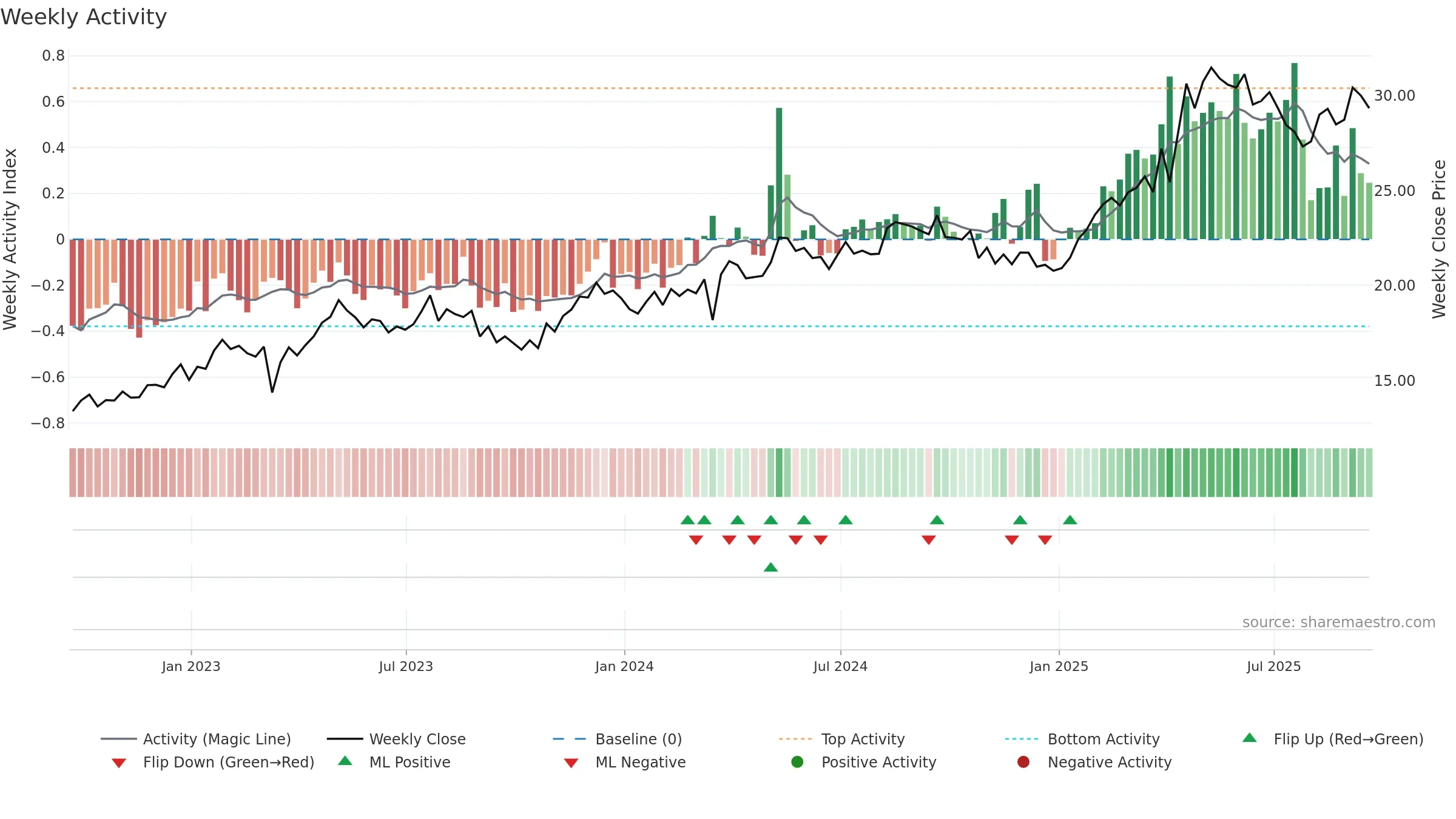Click the green Flip Up legend triangle icon

[1250, 738]
